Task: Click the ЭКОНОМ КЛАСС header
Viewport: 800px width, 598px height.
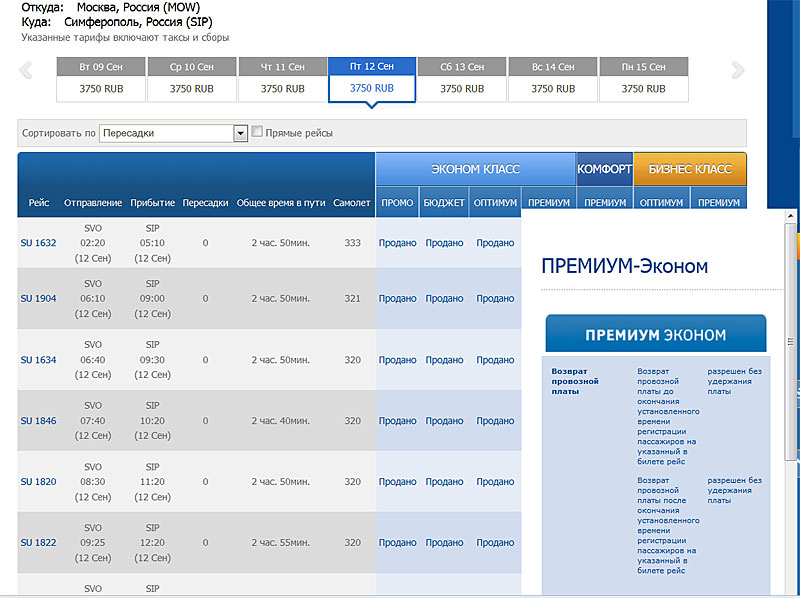Action: coord(476,169)
